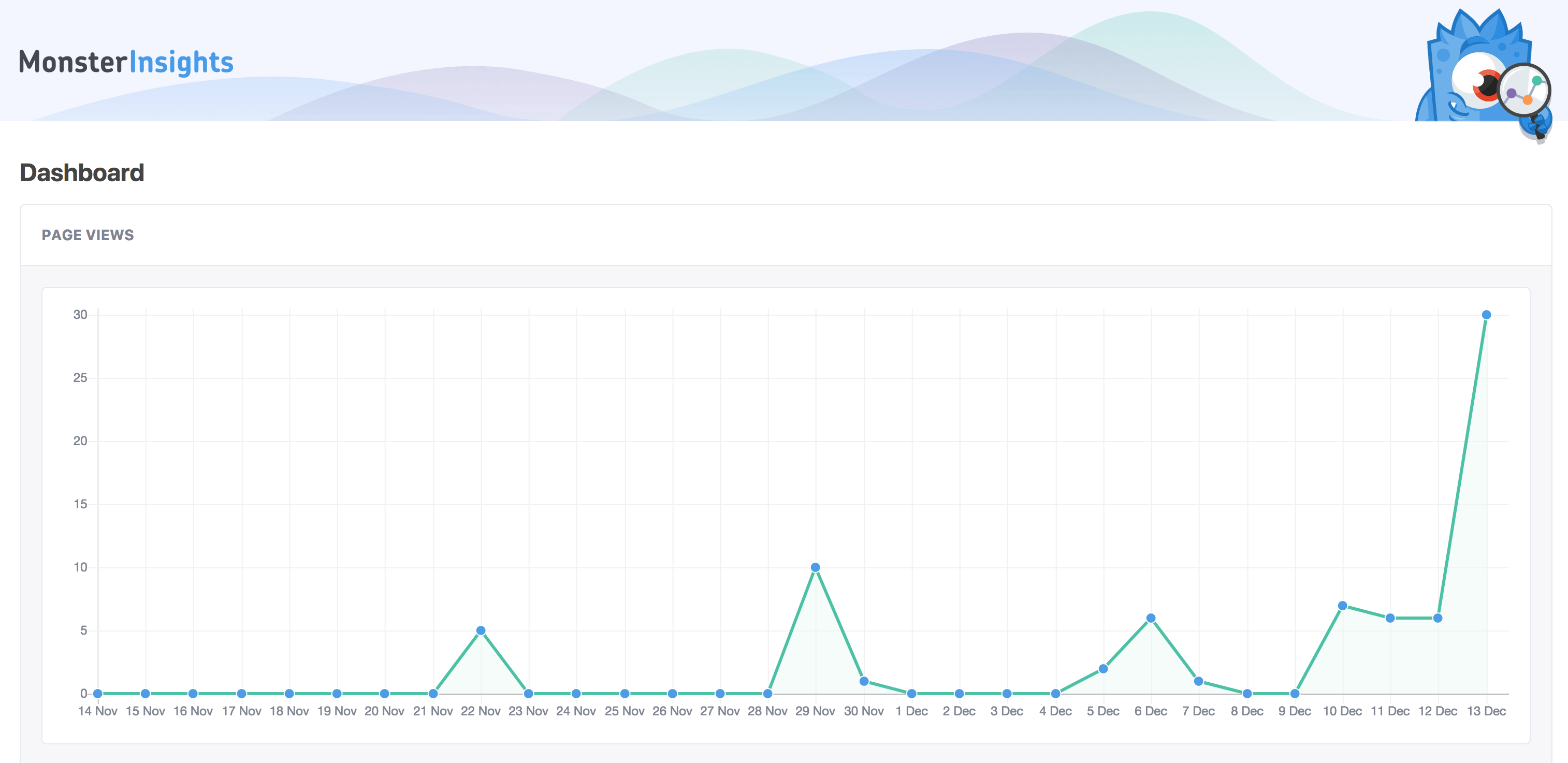The image size is (1568, 763).
Task: Click the 17 Nov x-axis label
Action: [242, 711]
